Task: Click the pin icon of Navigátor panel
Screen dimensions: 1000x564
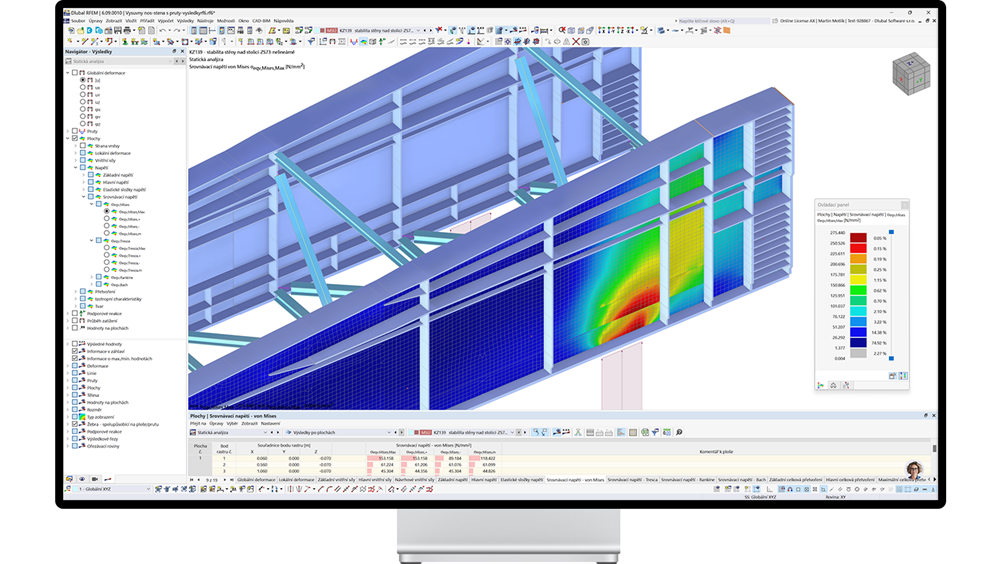Action: tap(174, 51)
